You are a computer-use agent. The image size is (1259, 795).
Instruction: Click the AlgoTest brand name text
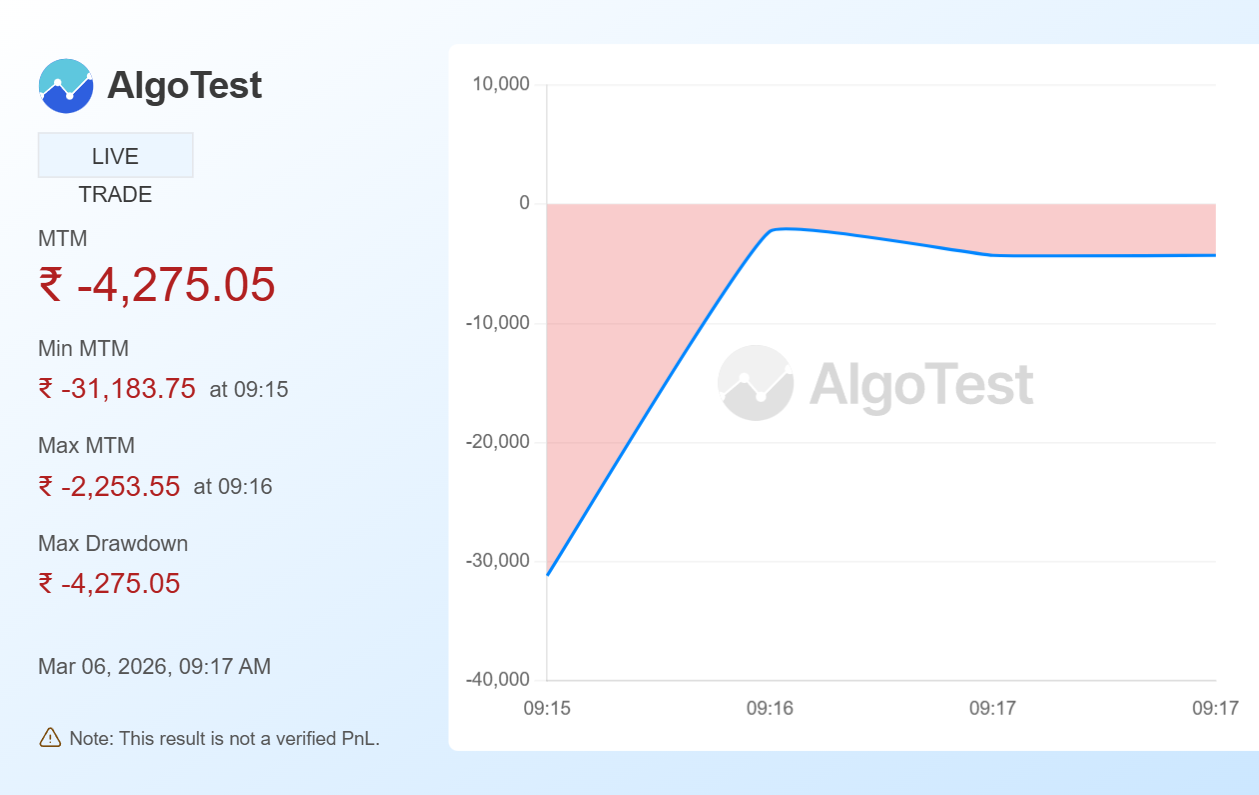pyautogui.click(x=185, y=85)
